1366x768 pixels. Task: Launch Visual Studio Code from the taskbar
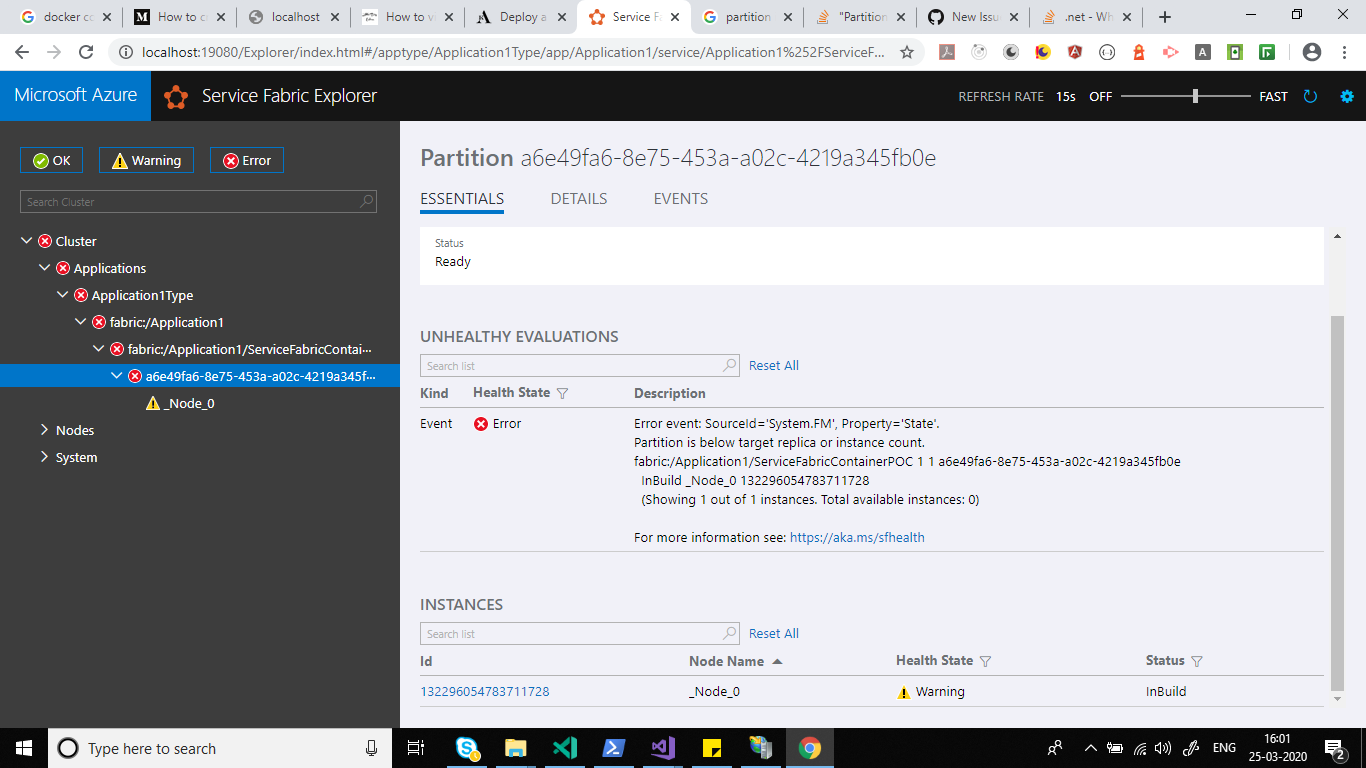click(565, 747)
